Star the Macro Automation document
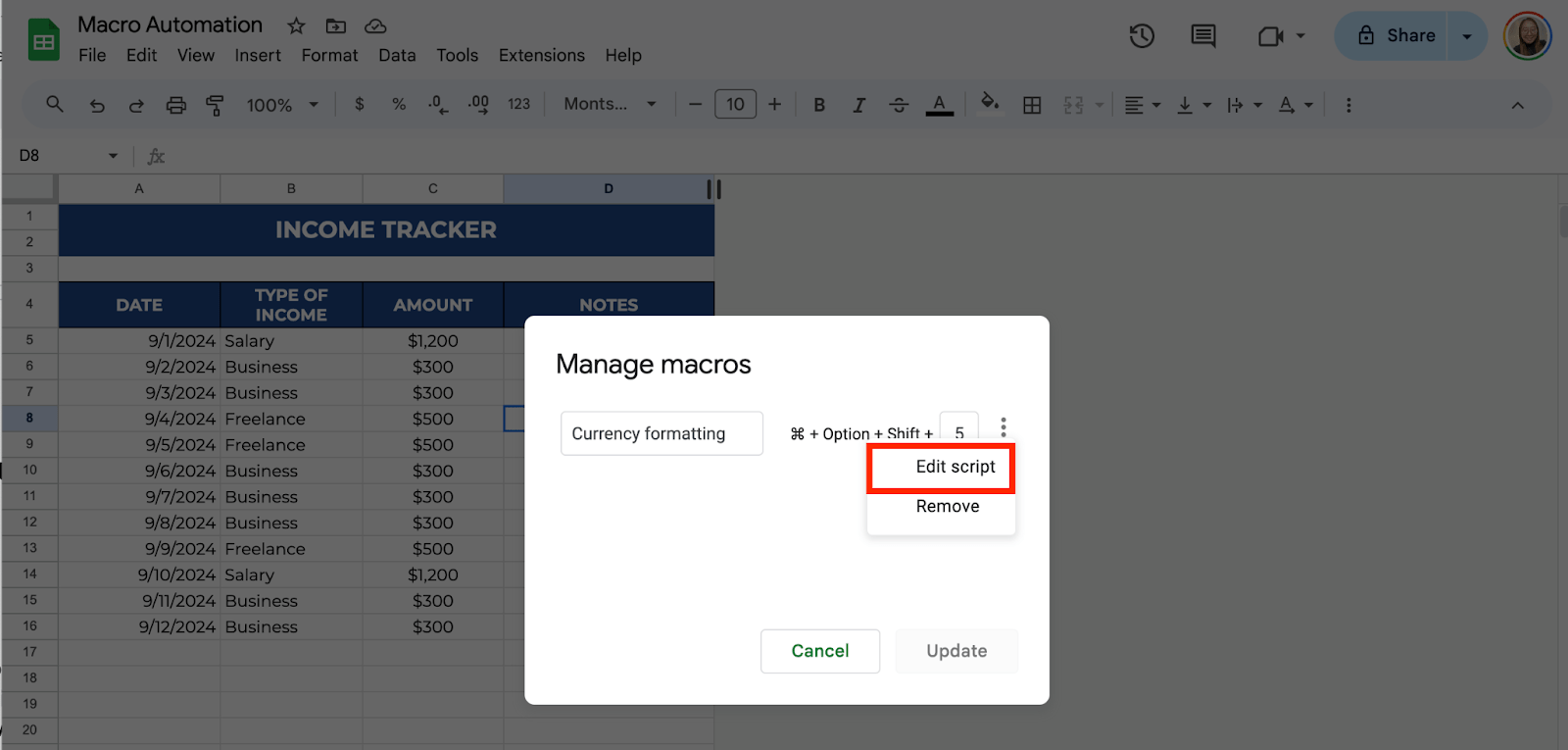This screenshot has height=750, width=1568. [296, 25]
